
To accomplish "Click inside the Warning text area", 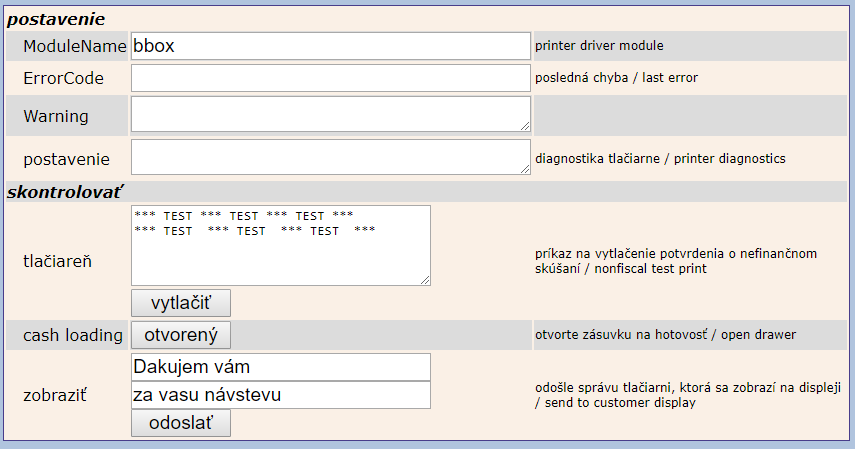I will pyautogui.click(x=330, y=114).
